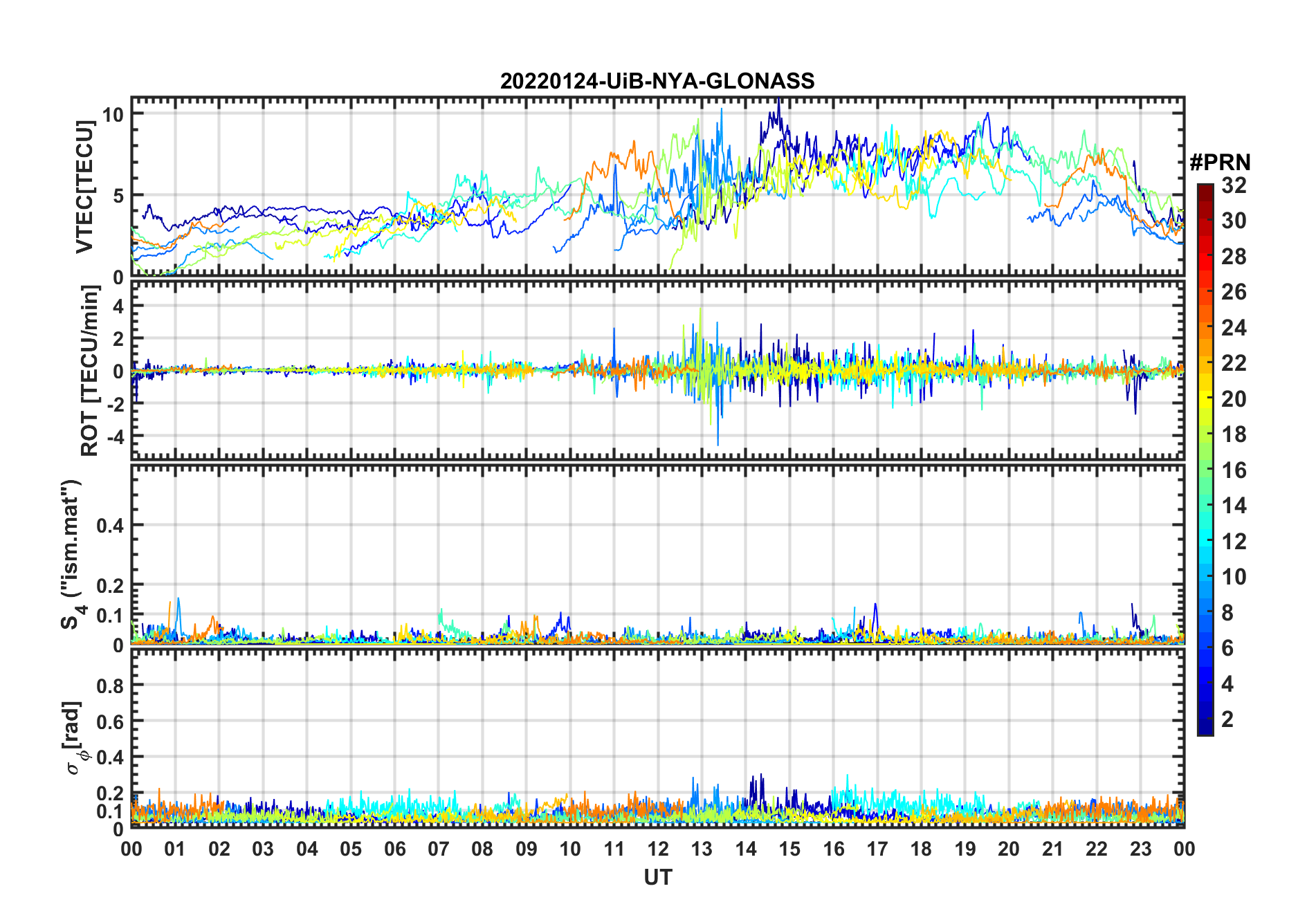Click colorbar tick label 32
Image resolution: width=1316 pixels, height=920 pixels.
(x=1234, y=185)
